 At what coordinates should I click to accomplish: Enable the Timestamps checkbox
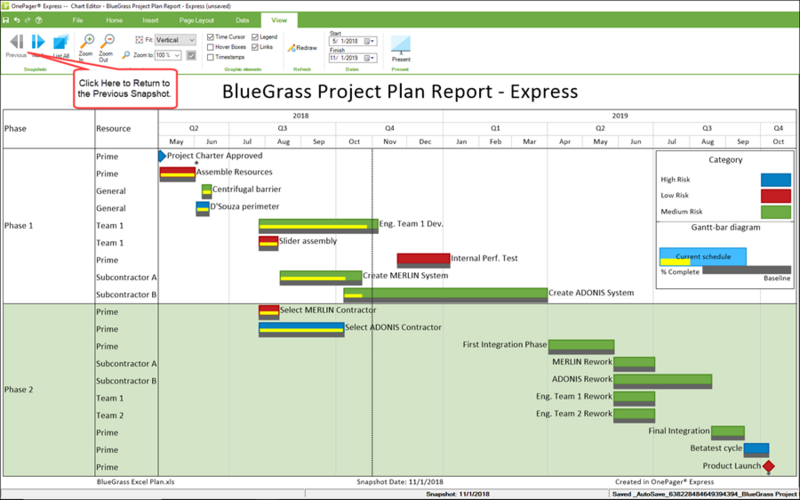210,57
